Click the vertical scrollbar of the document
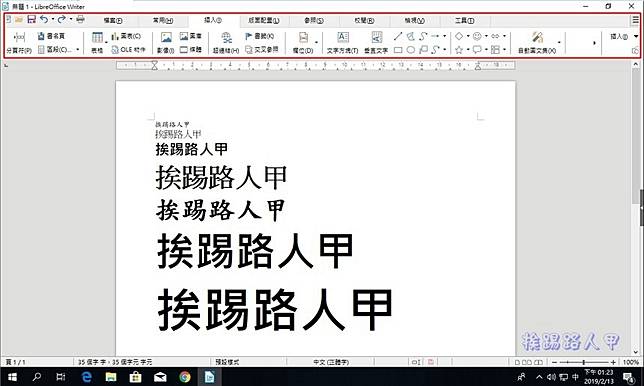The height and width of the screenshot is (386, 644). (635, 208)
